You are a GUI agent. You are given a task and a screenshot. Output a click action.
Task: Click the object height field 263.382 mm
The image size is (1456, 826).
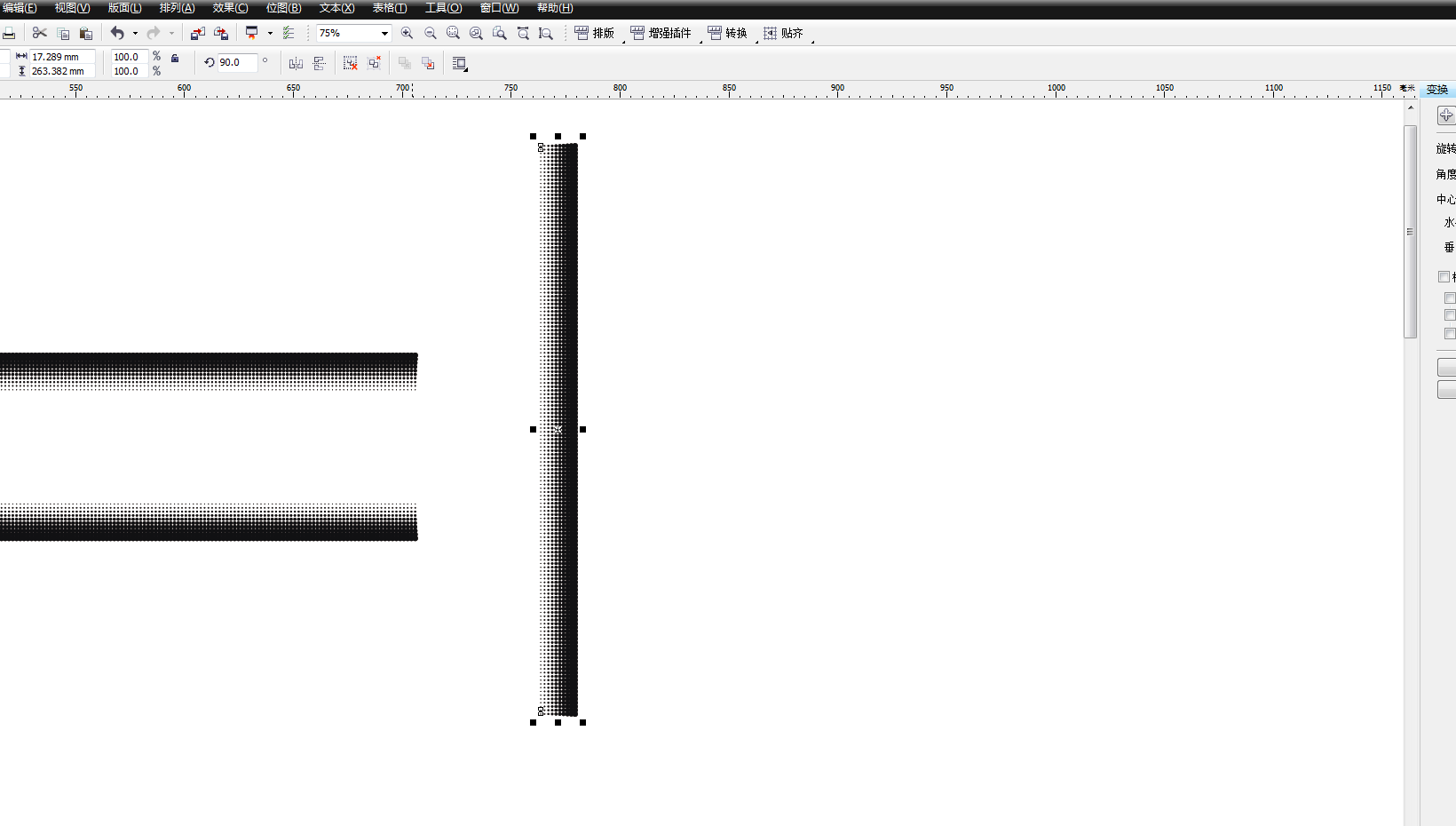(x=62, y=71)
